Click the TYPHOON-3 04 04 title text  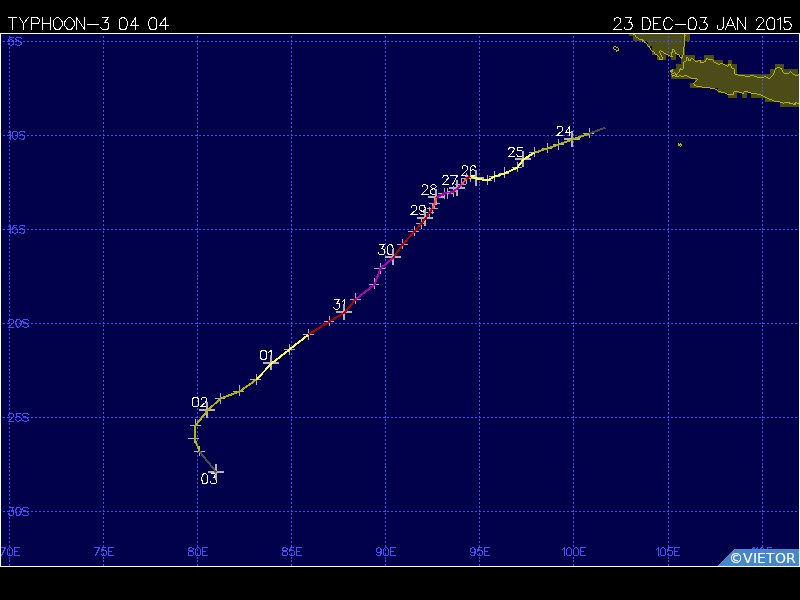click(x=88, y=23)
